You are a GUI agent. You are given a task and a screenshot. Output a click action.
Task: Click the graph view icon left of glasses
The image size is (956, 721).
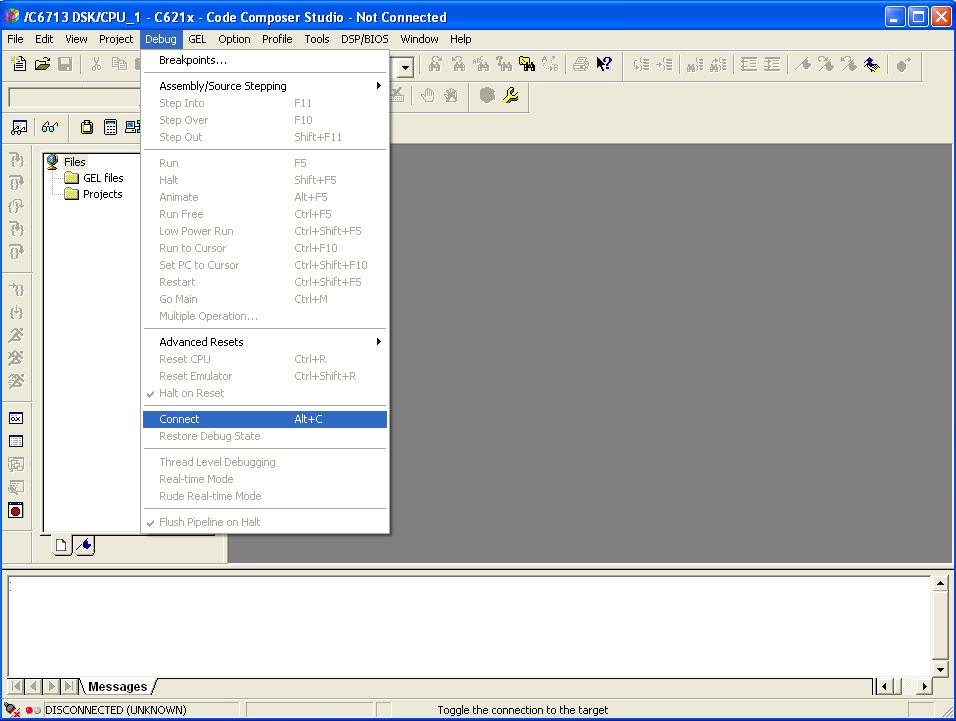[x=19, y=127]
